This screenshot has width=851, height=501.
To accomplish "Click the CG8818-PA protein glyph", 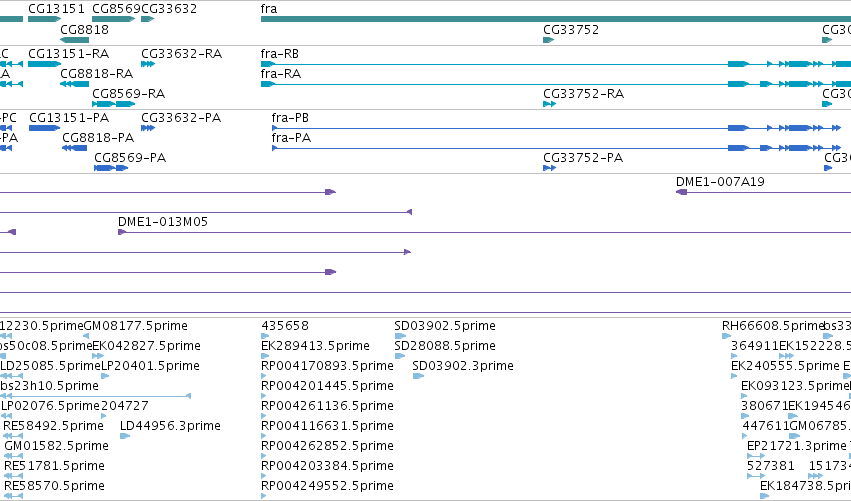I will point(74,148).
